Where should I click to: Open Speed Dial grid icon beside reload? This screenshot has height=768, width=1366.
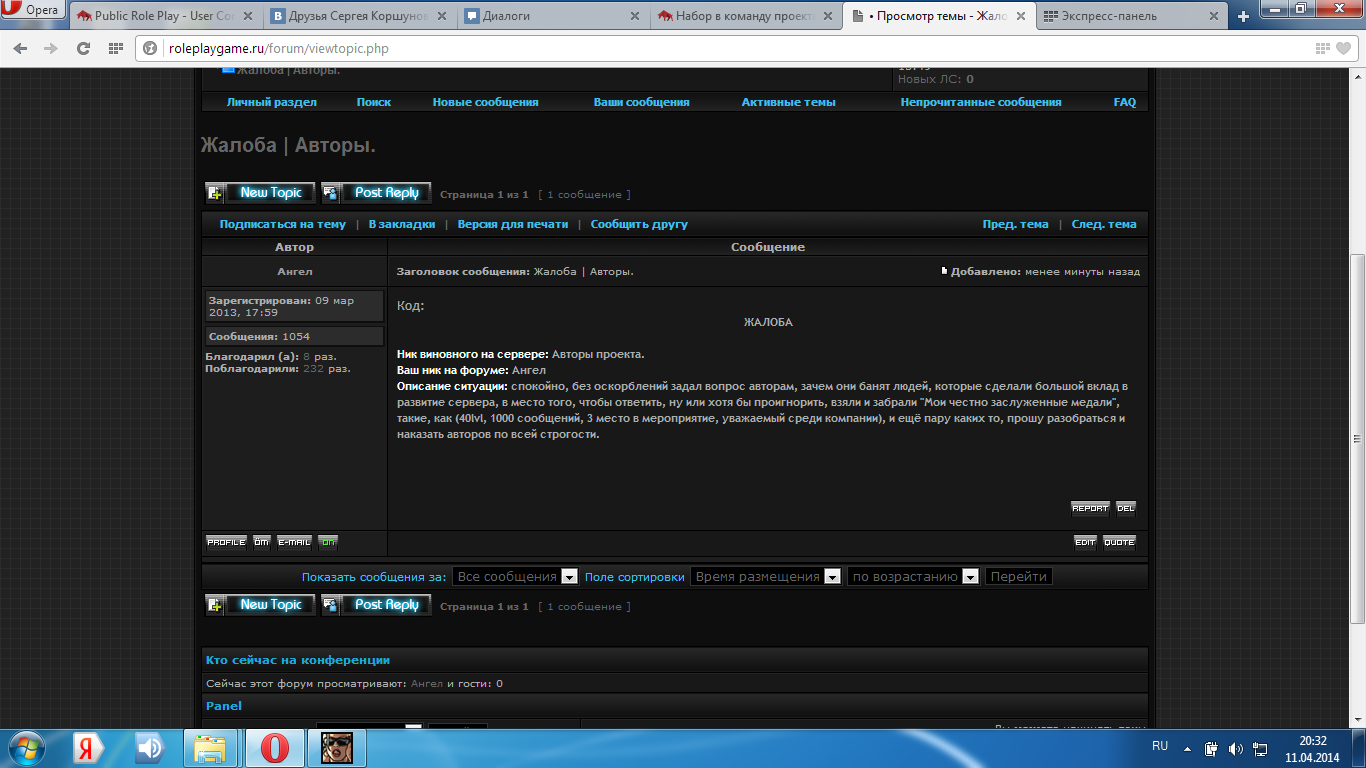tap(116, 48)
